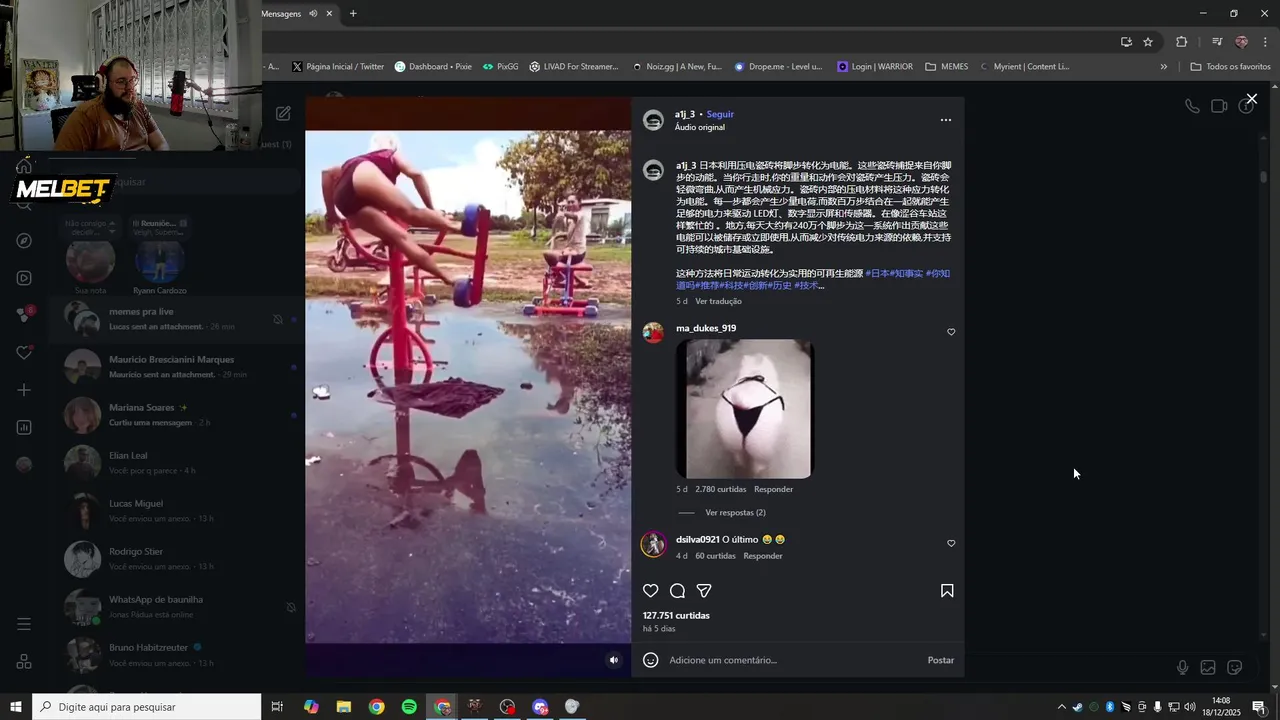The image size is (1280, 720).
Task: Share the post via send icon
Action: coord(704,591)
